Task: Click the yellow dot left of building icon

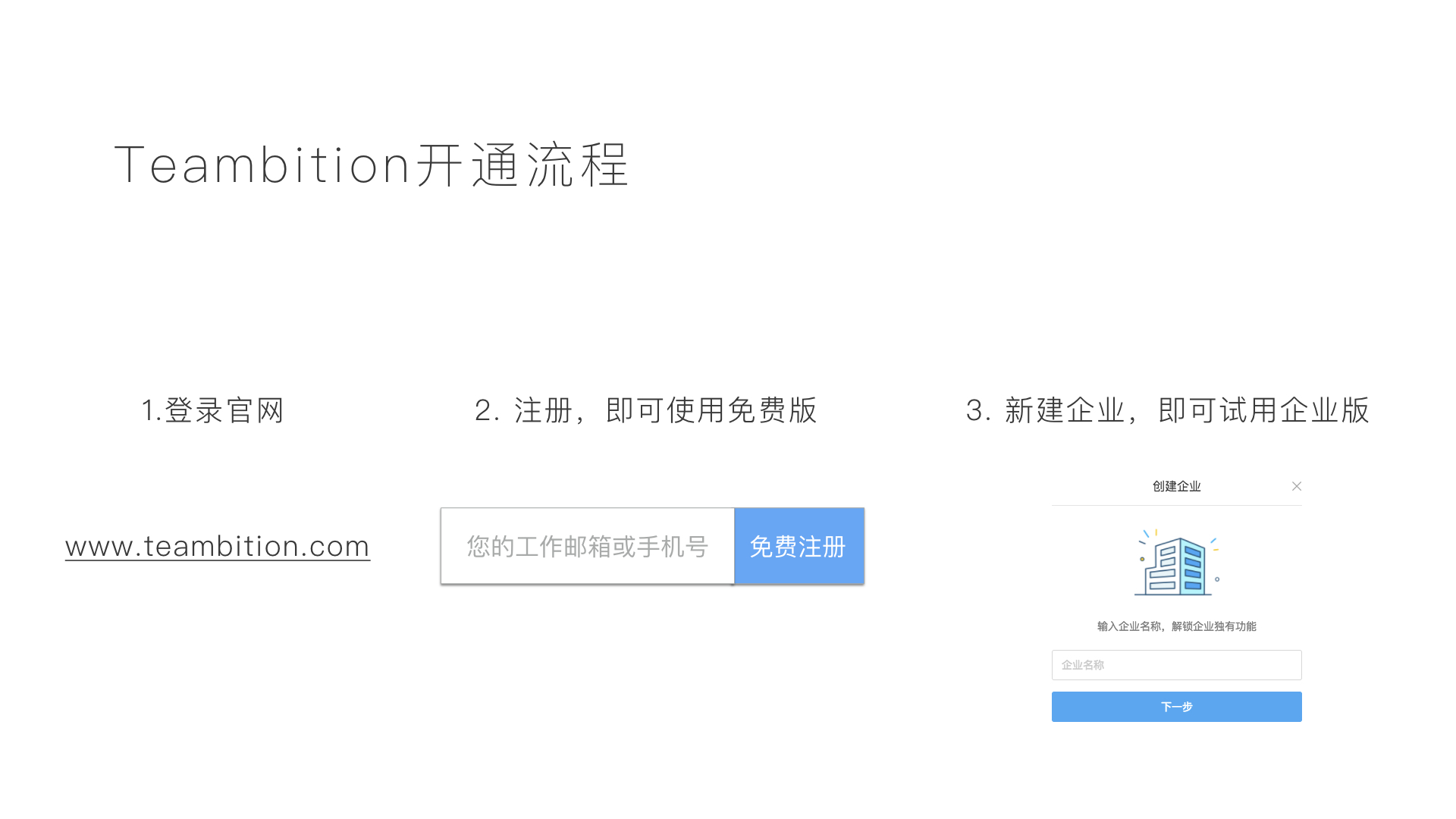Action: pos(1142,559)
